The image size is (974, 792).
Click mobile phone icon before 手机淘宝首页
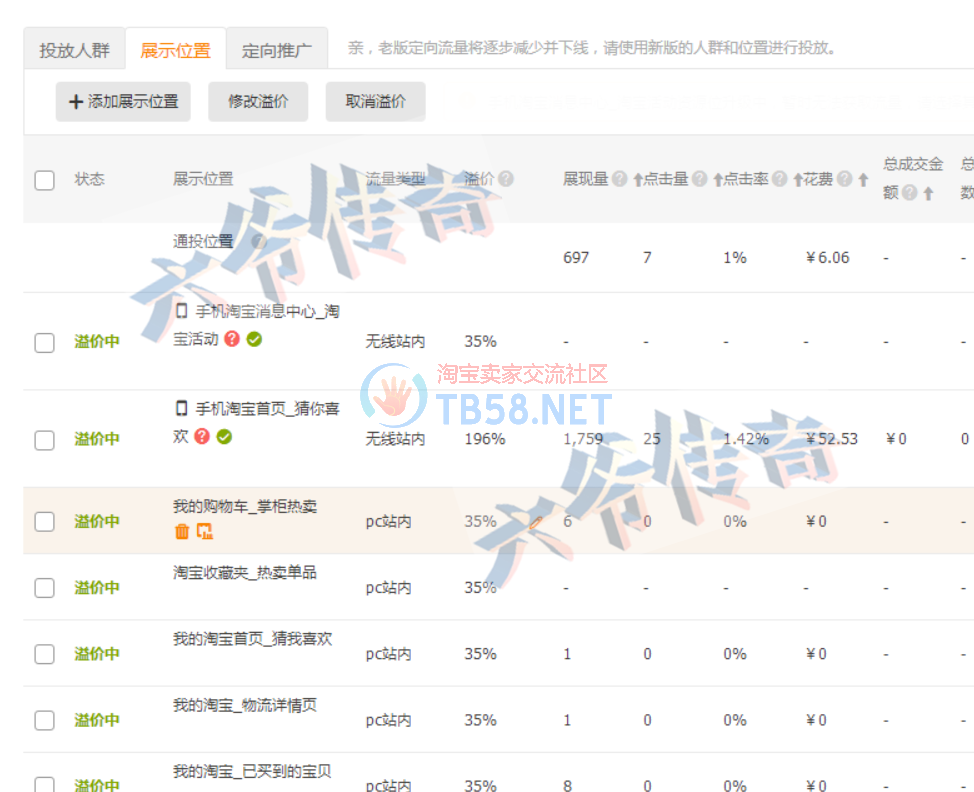pos(181,408)
